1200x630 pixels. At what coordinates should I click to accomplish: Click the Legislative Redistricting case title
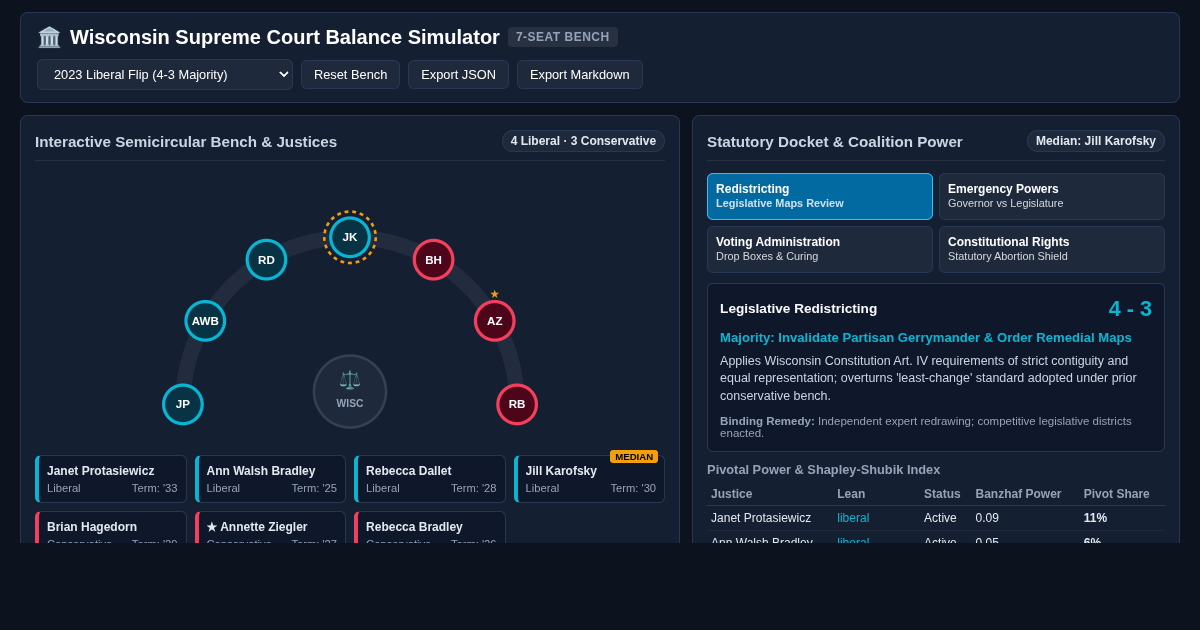click(798, 309)
